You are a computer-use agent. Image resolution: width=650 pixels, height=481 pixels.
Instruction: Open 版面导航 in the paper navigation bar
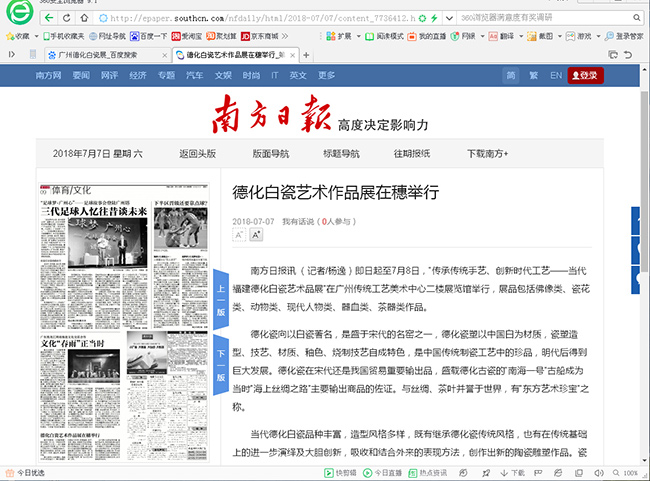pyautogui.click(x=270, y=154)
